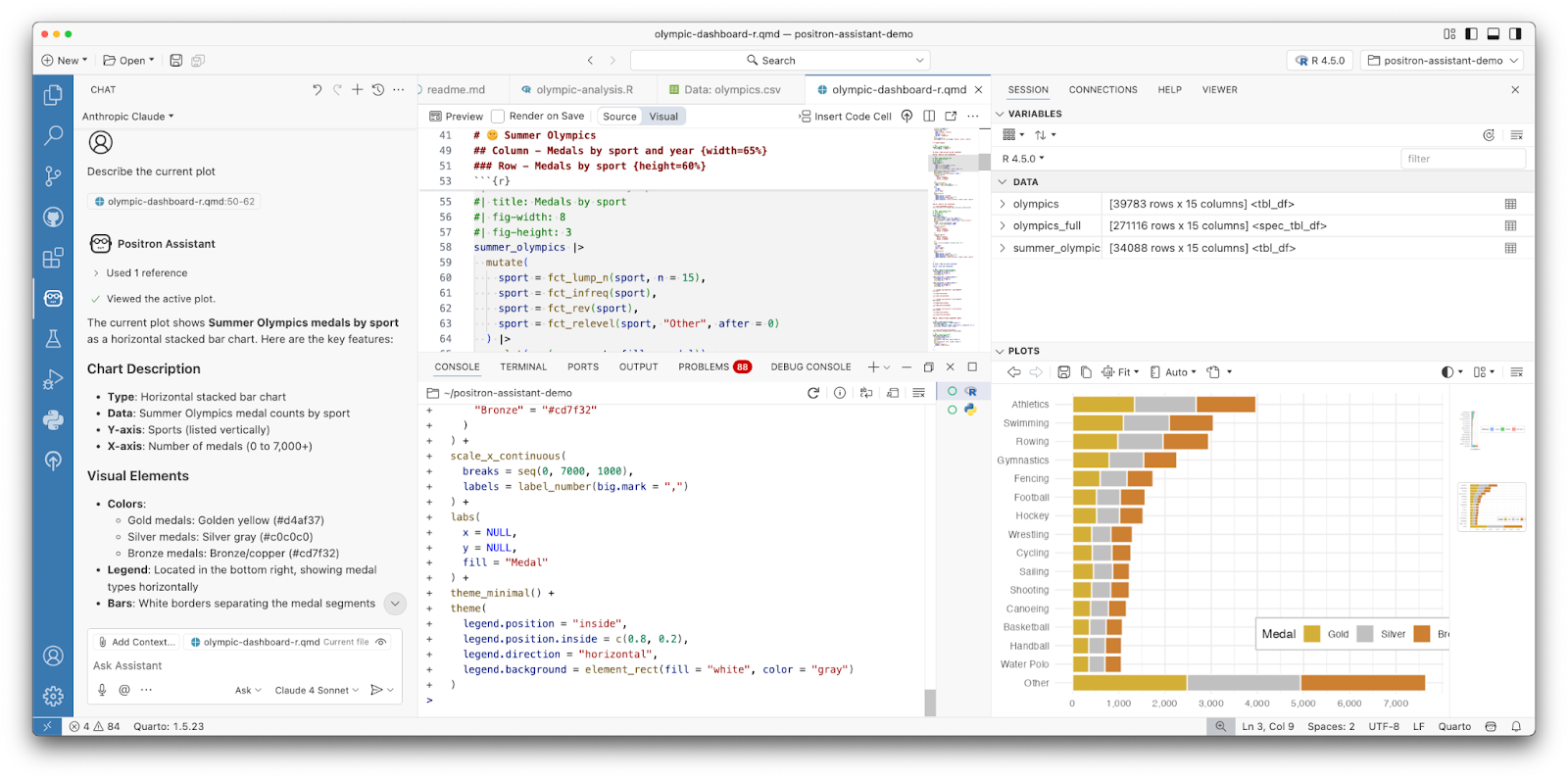The height and width of the screenshot is (779, 1568).
Task: Switch editor to Visual mode
Action: point(663,117)
